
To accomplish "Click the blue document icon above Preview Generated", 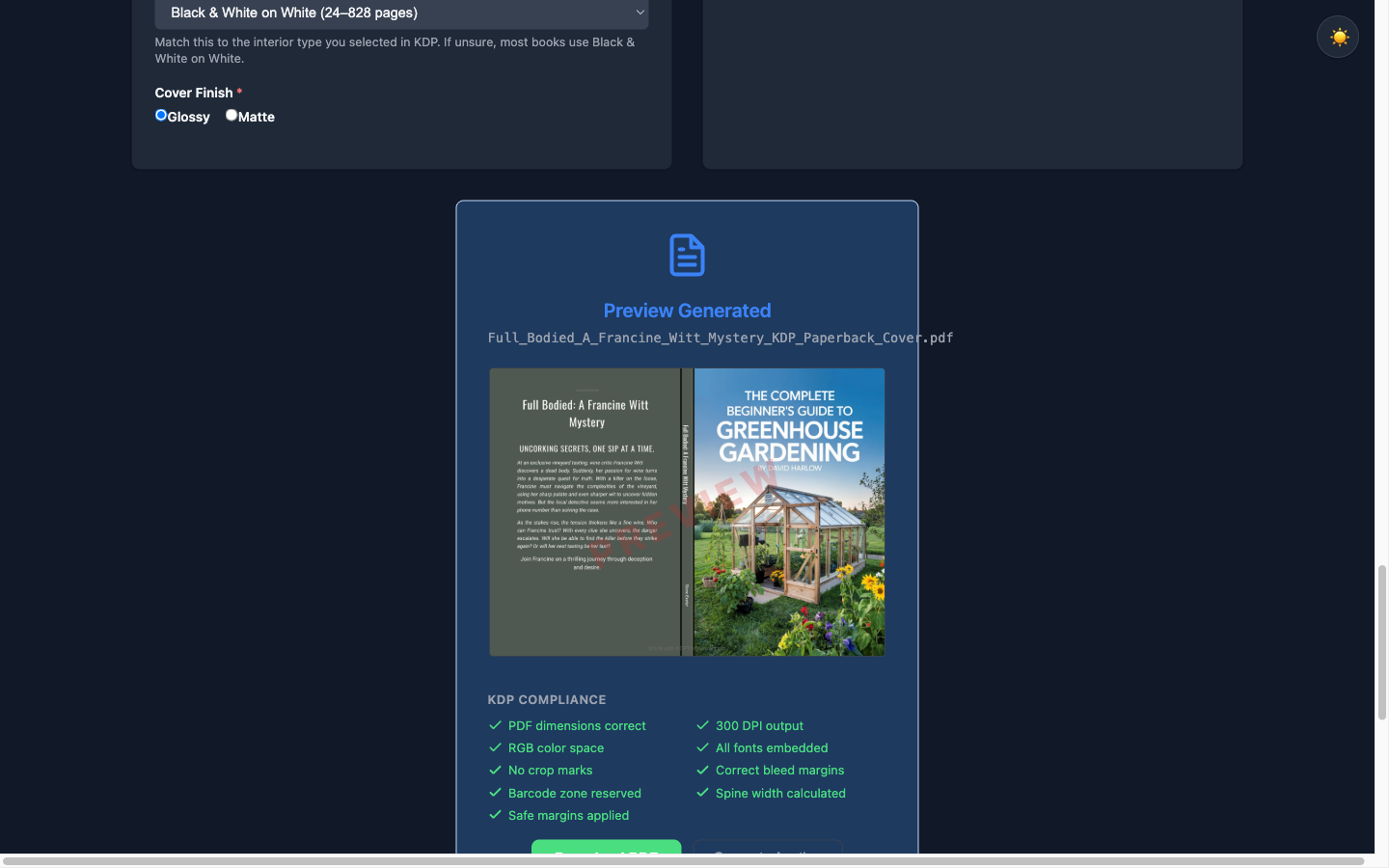I will (687, 255).
